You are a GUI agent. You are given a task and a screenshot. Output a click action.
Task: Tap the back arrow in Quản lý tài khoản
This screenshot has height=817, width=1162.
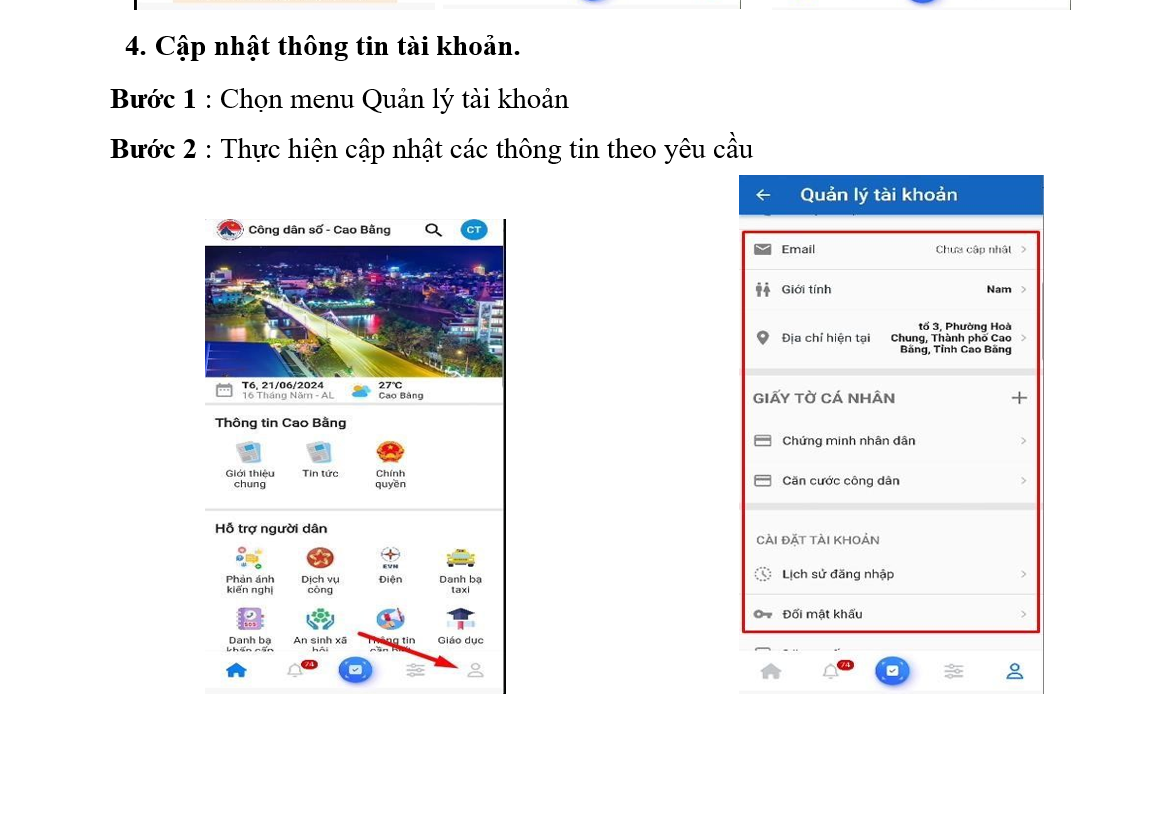763,195
